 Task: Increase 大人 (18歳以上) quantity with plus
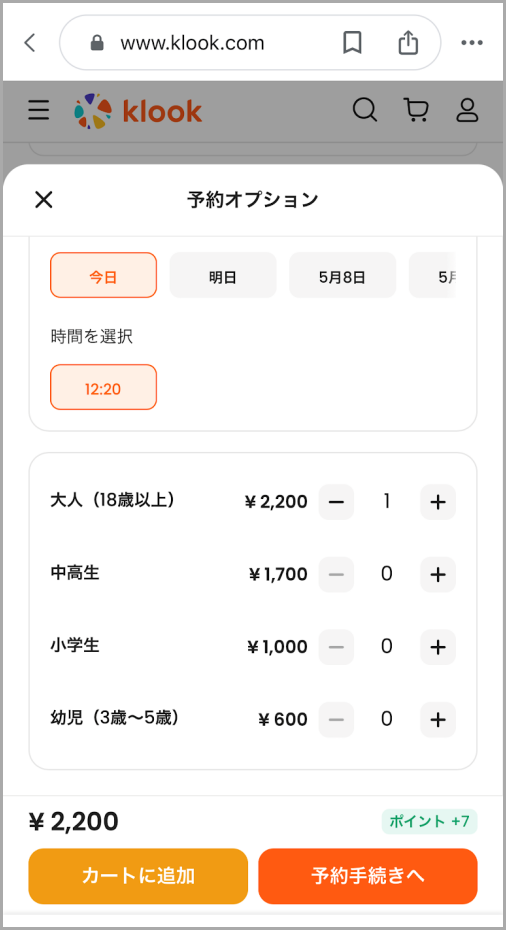pos(438,502)
